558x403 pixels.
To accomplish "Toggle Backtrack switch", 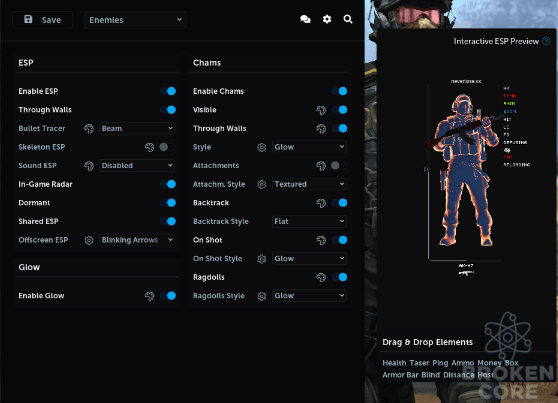I will point(339,203).
